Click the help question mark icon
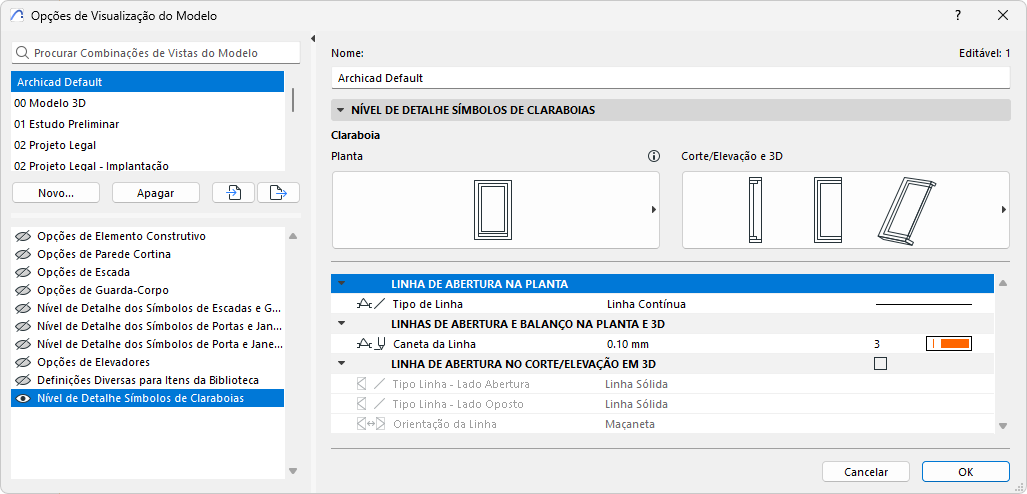The height and width of the screenshot is (494, 1027). (958, 15)
